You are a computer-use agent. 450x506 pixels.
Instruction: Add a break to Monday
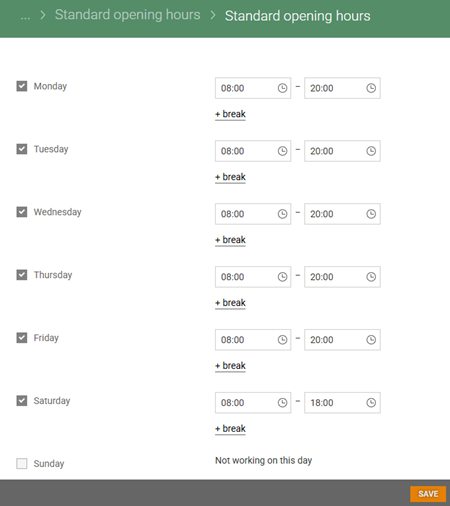click(230, 114)
